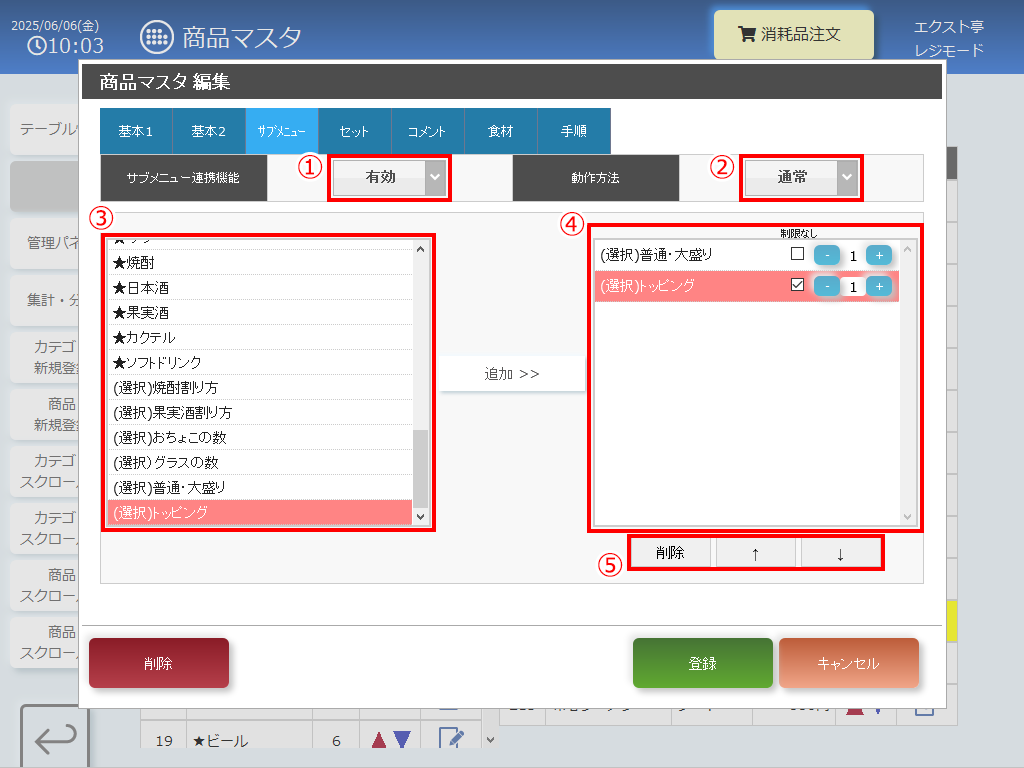
Task: Click the small 削除 button under the right list
Action: click(670, 553)
